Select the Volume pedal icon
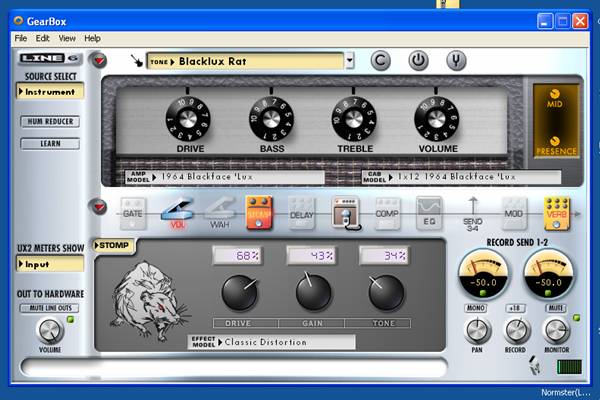600x400 pixels. [177, 213]
